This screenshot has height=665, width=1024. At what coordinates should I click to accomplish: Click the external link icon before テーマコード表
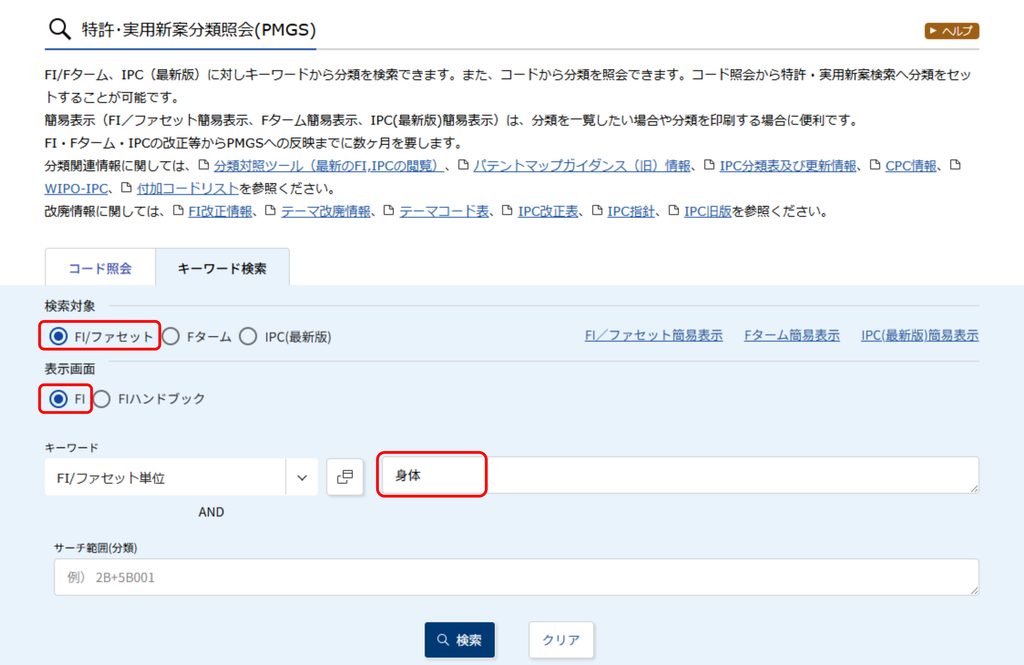point(389,211)
